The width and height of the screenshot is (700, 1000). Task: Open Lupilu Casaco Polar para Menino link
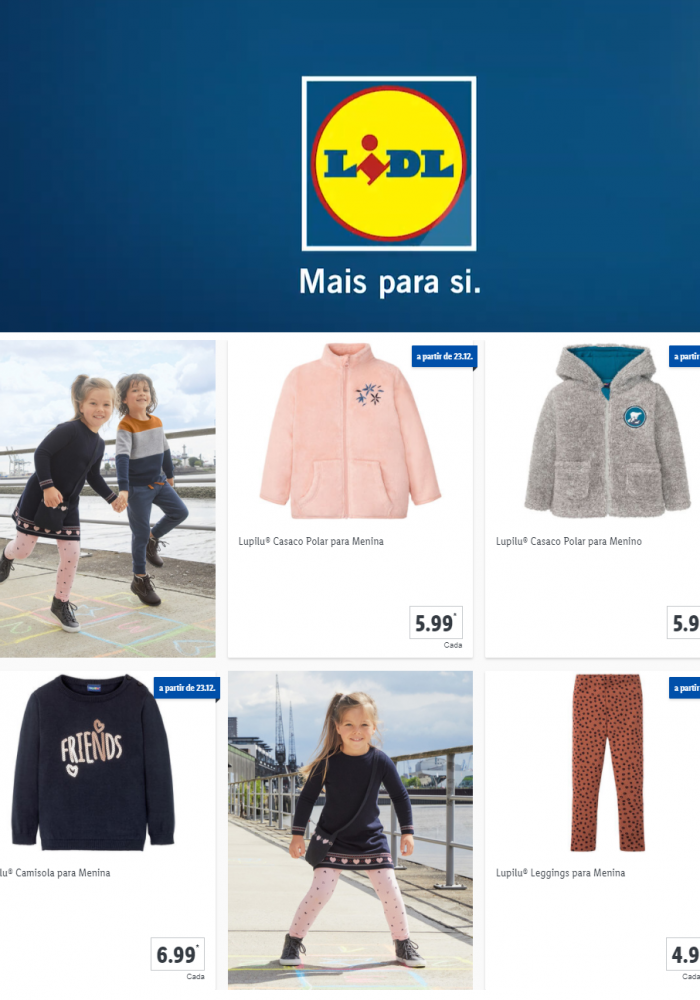569,541
